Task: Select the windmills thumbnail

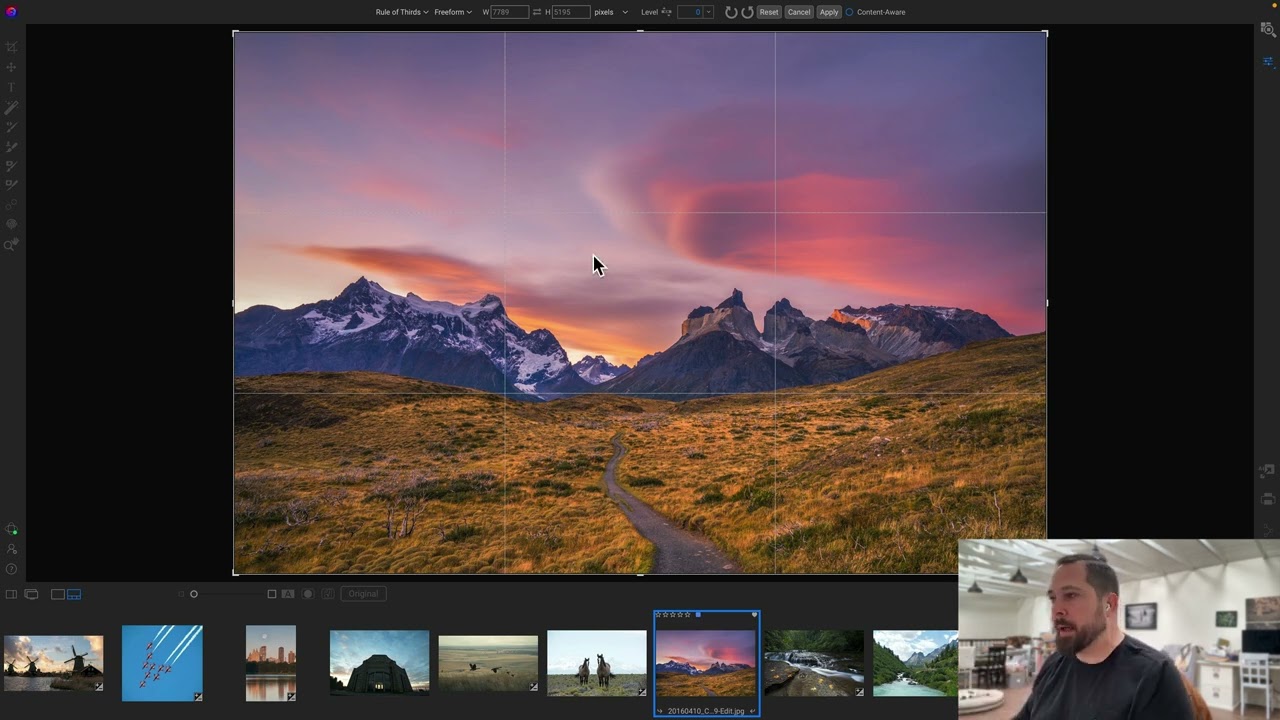Action: click(53, 663)
